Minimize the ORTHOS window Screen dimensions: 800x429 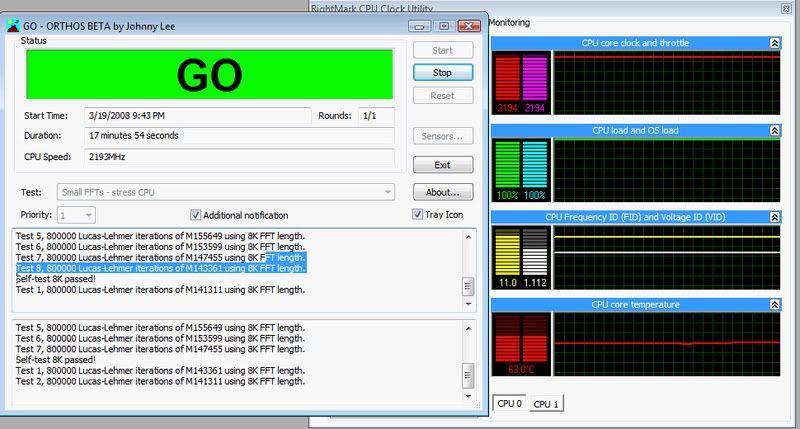419,26
